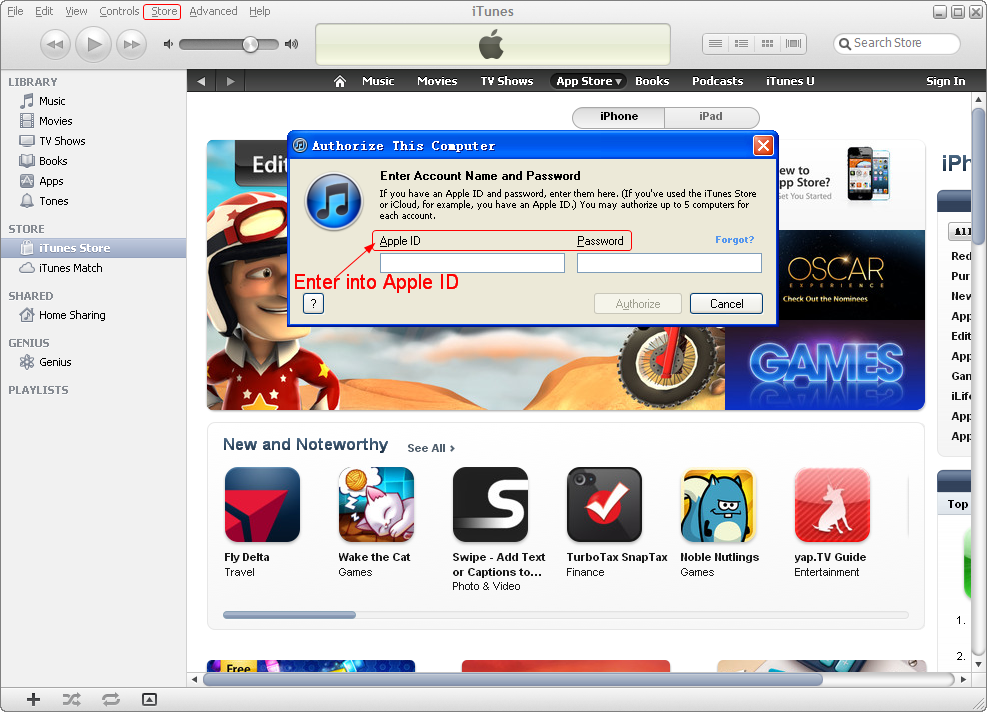The width and height of the screenshot is (987, 712).
Task: Click the Forgot? link in dialog
Action: pos(734,240)
